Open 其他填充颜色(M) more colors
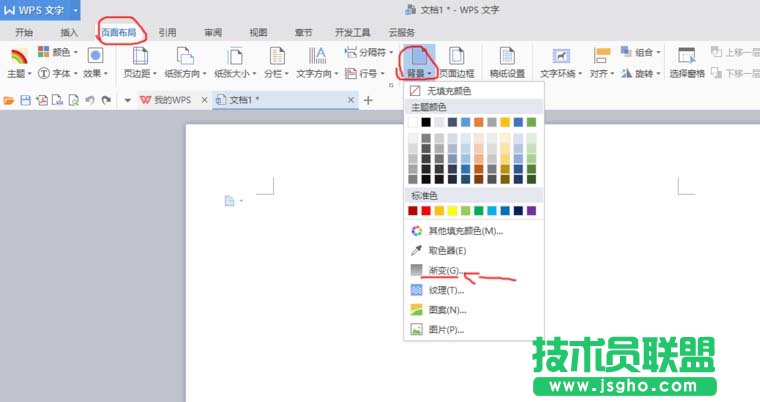The image size is (760, 402). tap(474, 231)
